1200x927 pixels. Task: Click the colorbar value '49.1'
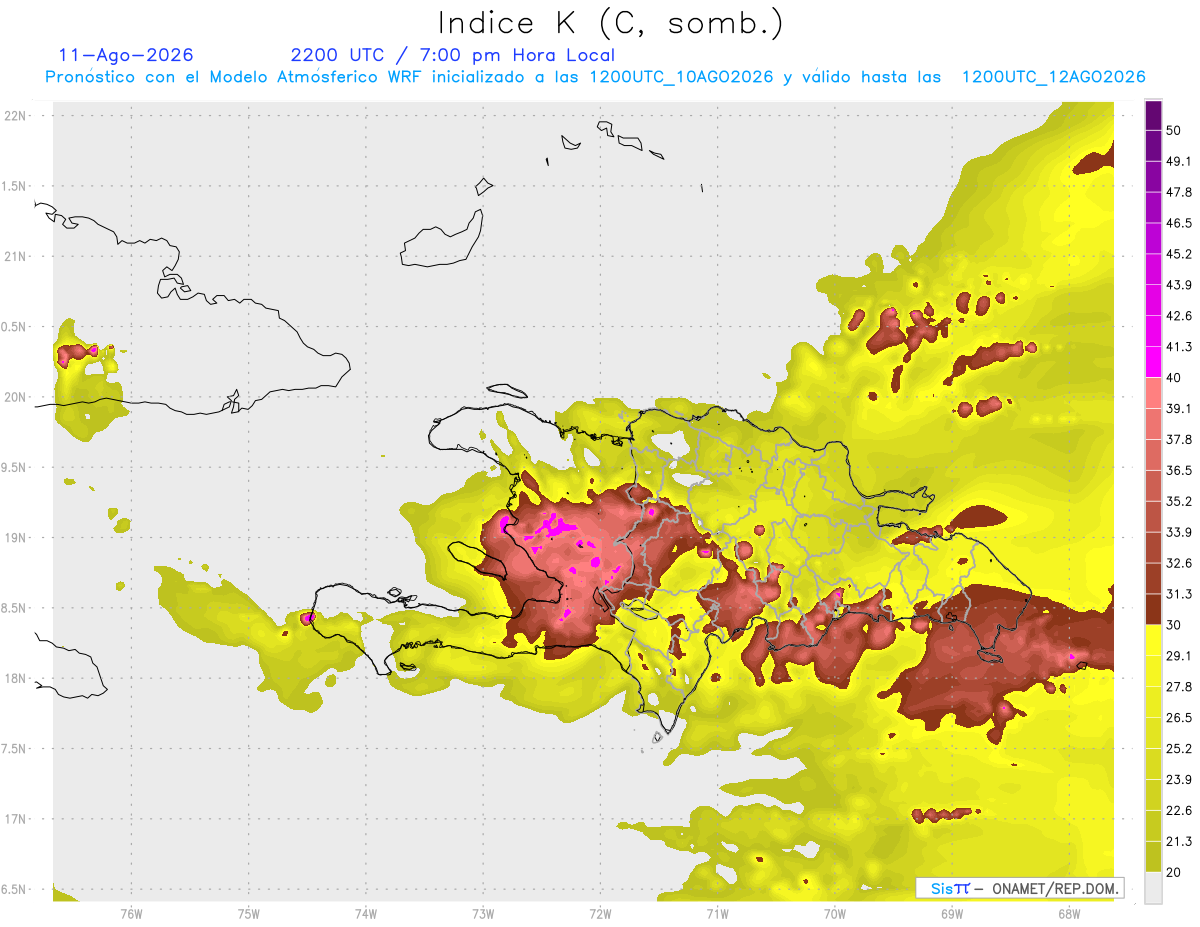(1178, 161)
